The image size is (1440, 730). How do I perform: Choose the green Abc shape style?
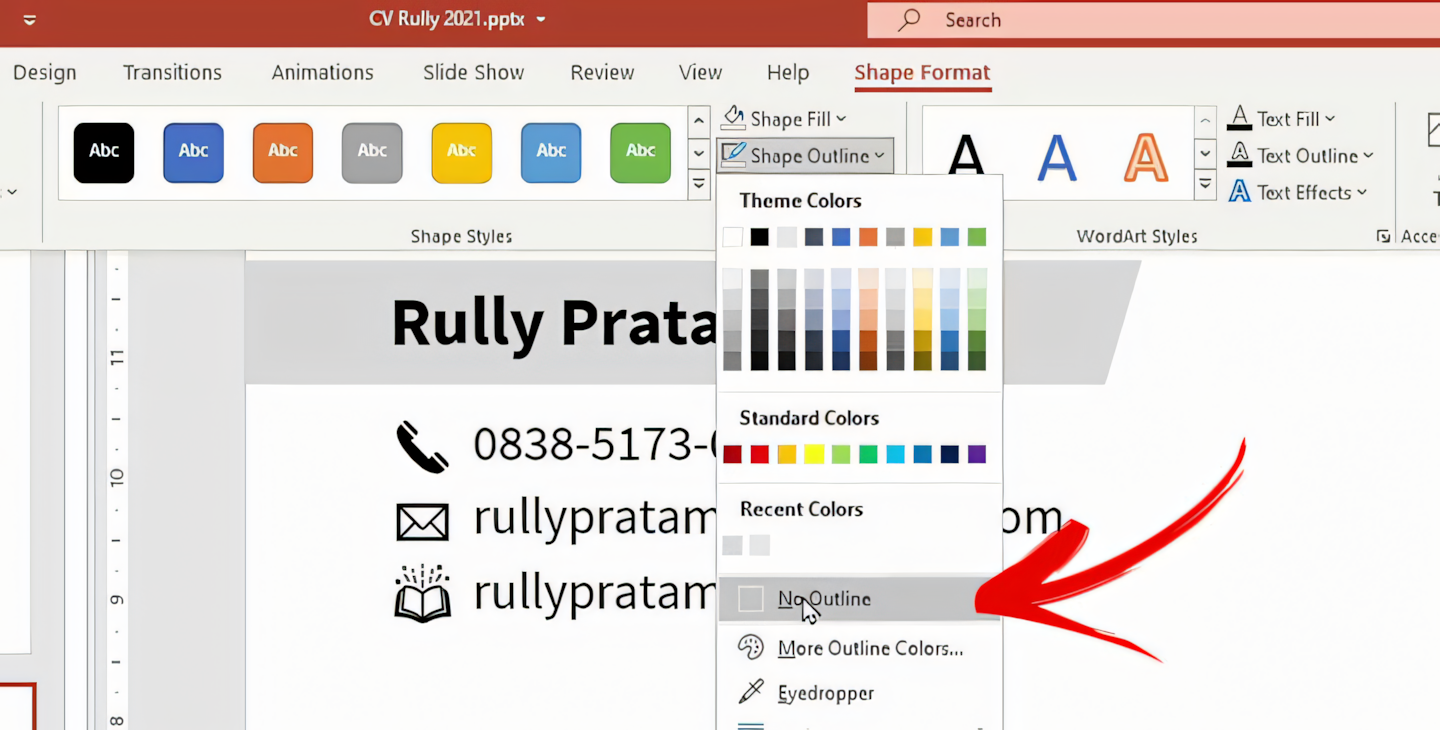point(640,152)
